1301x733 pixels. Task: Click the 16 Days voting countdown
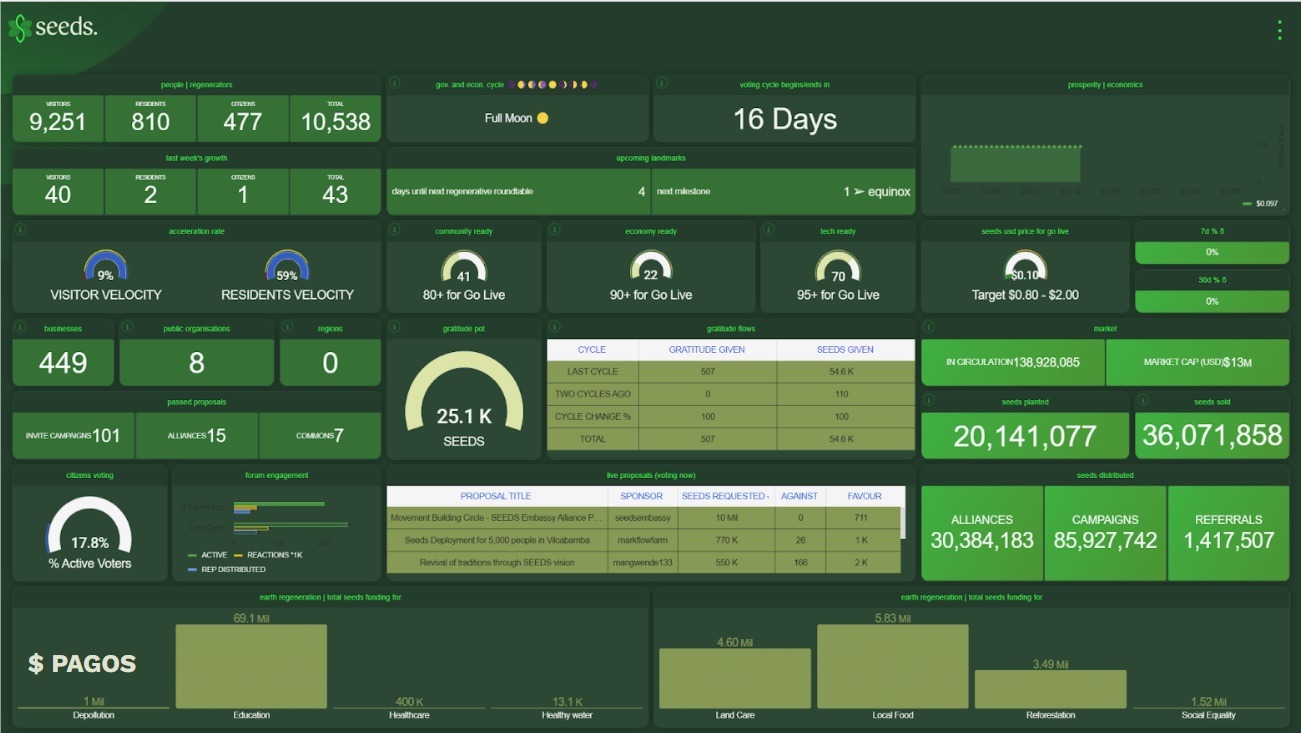[784, 119]
